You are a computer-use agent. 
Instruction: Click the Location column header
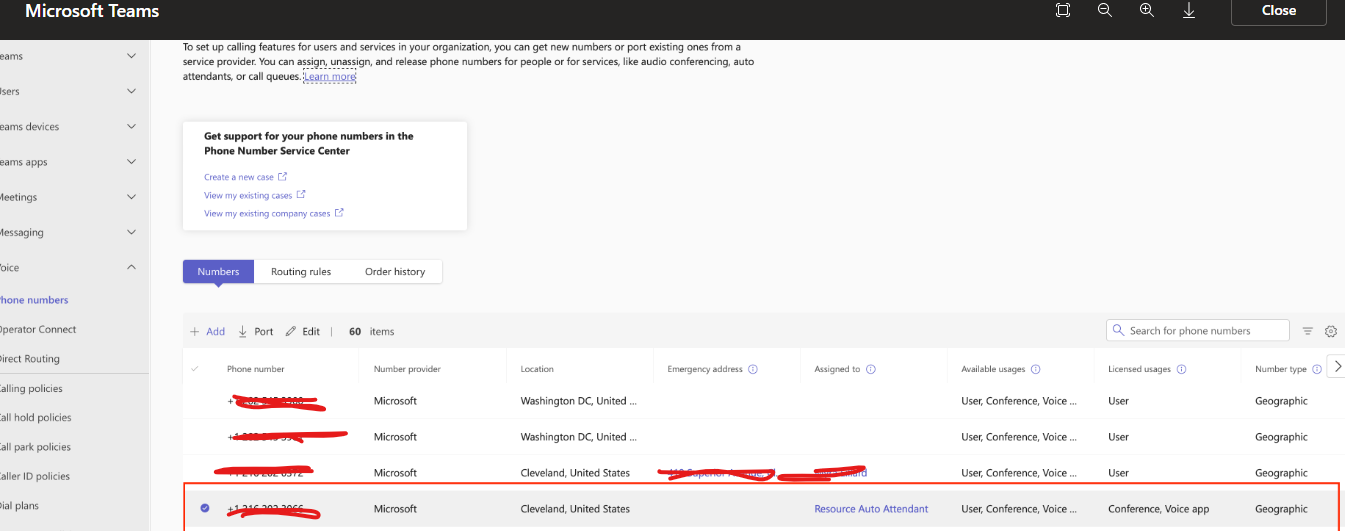tap(537, 369)
